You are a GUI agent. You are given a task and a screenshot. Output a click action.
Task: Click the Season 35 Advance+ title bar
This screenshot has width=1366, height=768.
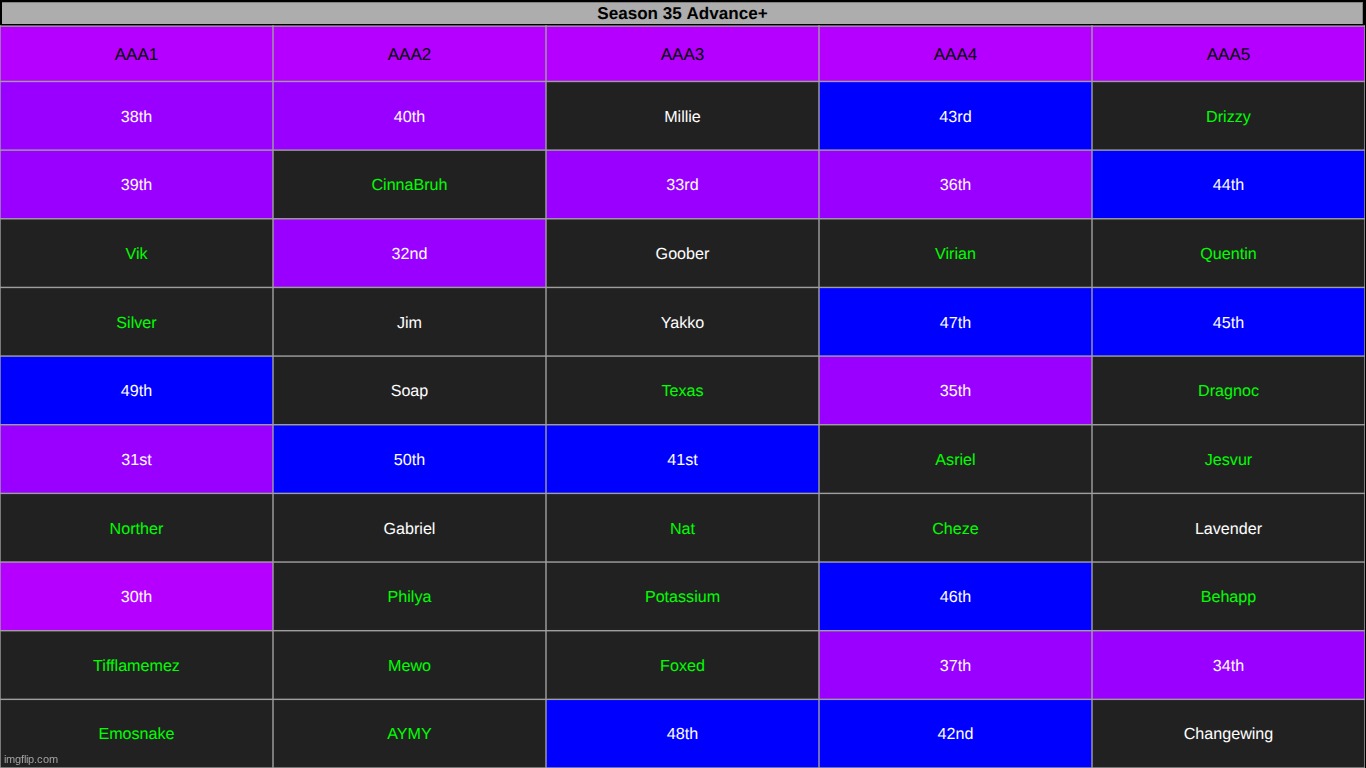682,13
